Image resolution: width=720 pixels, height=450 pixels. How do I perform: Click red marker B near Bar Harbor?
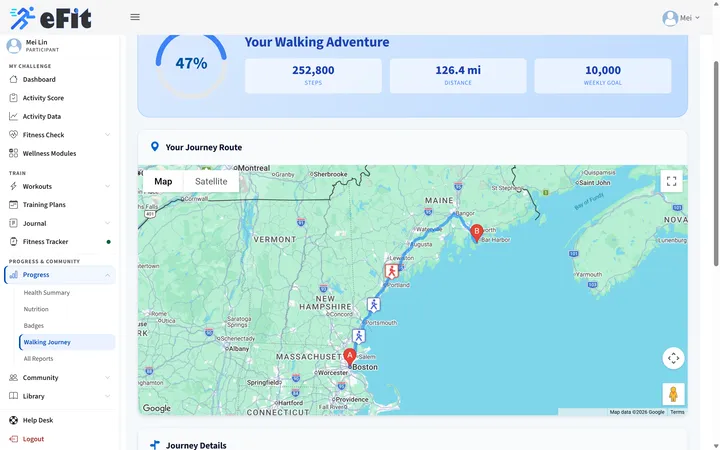coord(477,233)
